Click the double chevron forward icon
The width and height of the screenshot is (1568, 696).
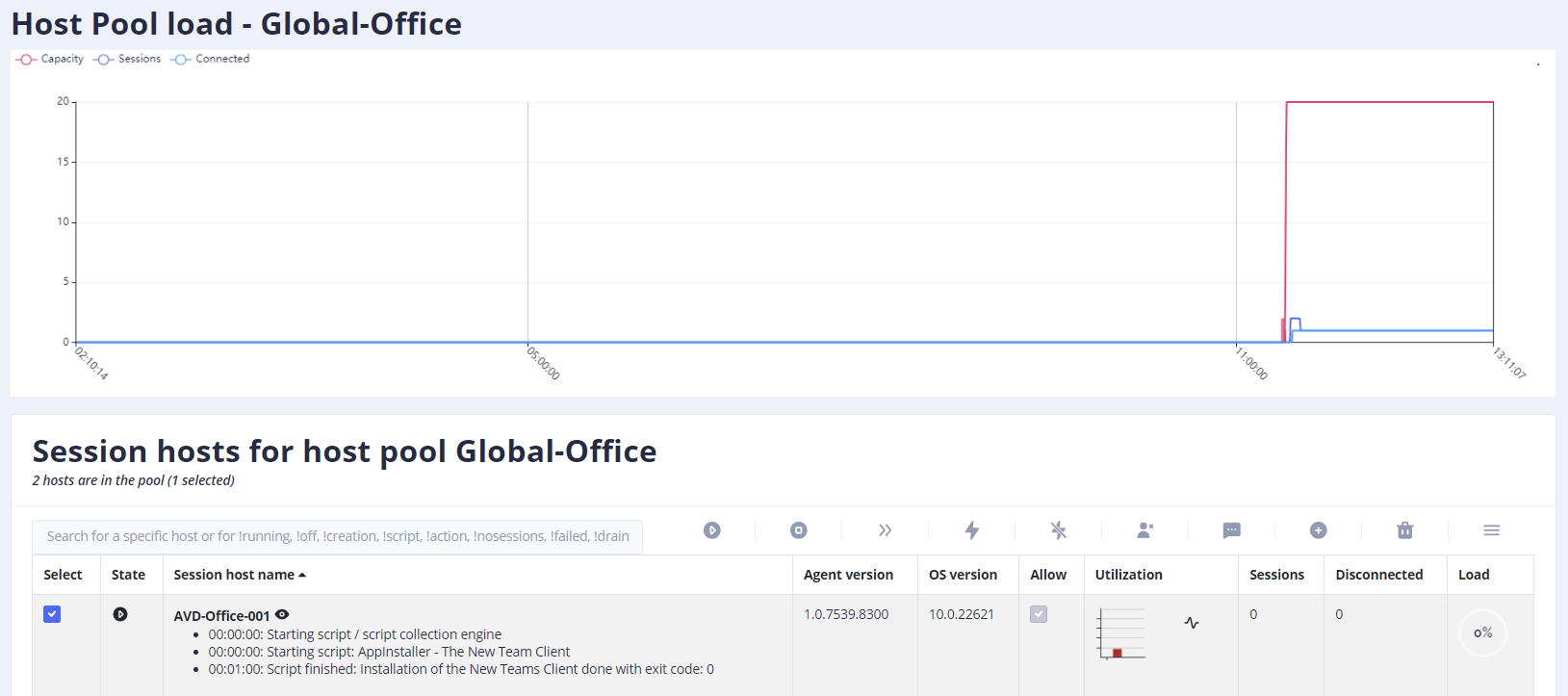tap(886, 530)
